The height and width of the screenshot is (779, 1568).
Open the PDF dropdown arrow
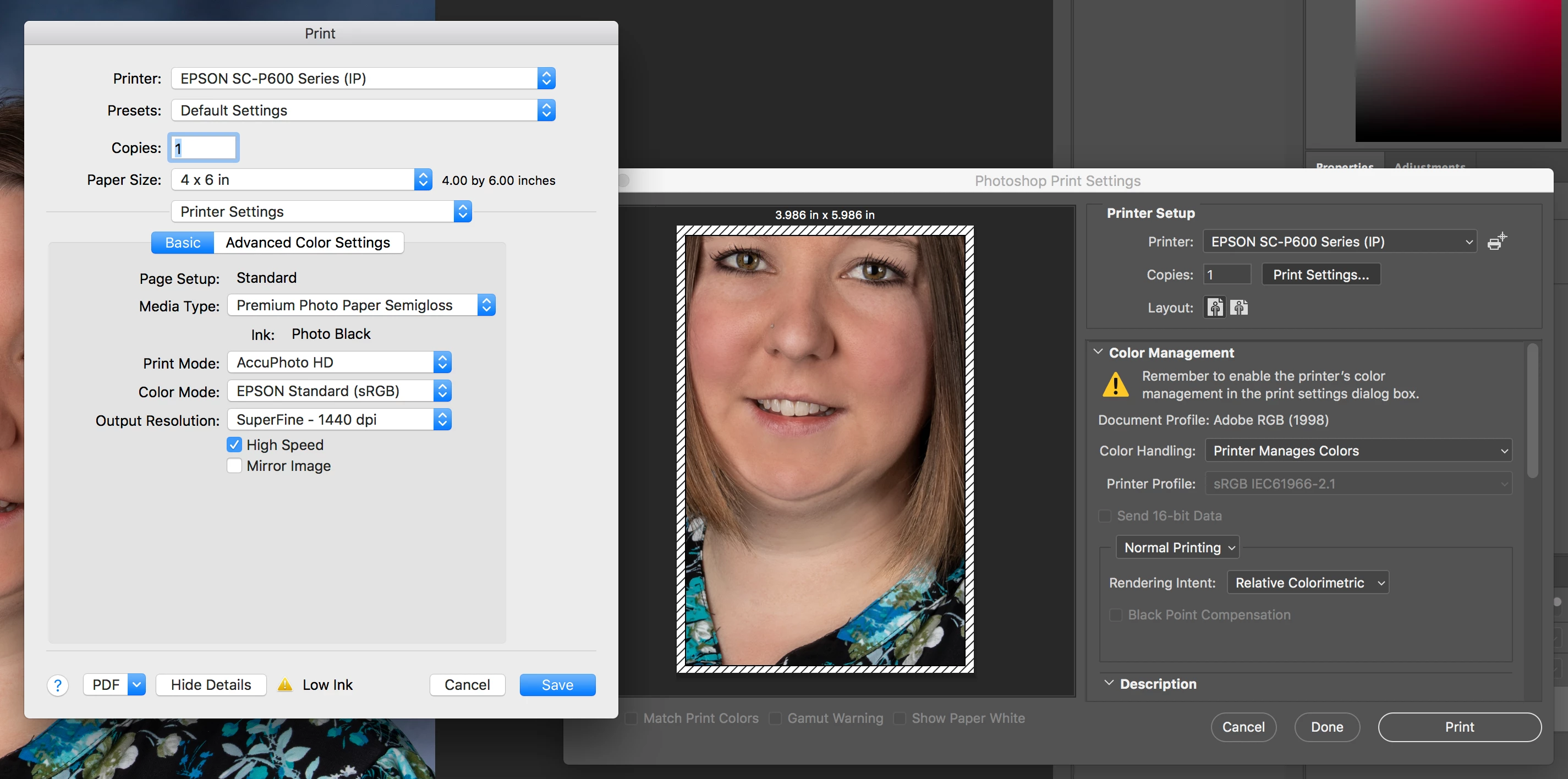pos(137,685)
